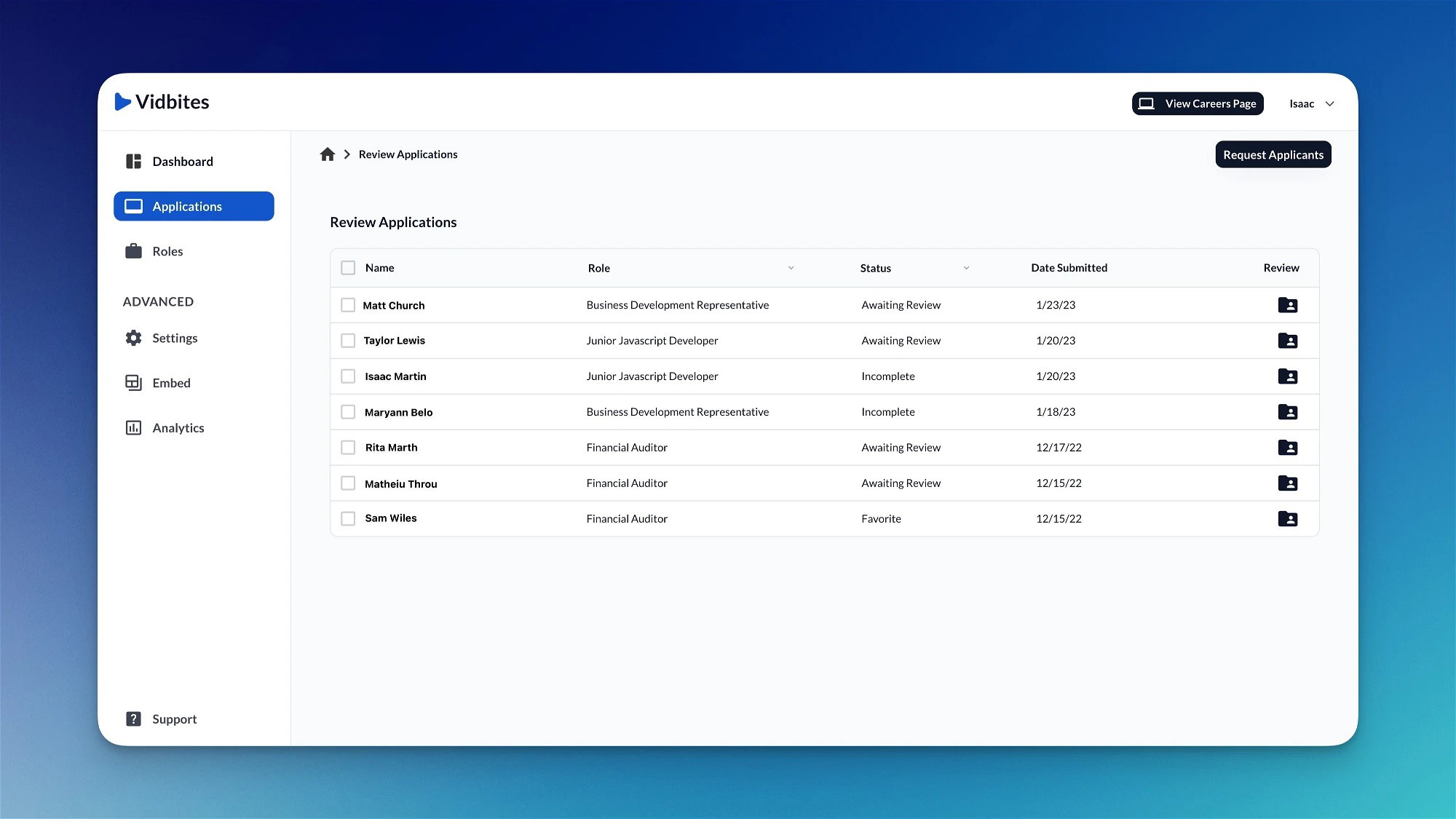Navigate to the Applications menu item

(x=194, y=206)
